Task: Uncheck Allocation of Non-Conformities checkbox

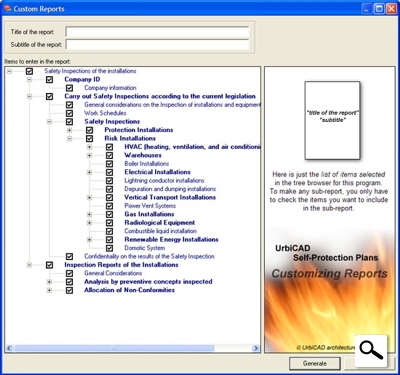Action: coord(69,290)
